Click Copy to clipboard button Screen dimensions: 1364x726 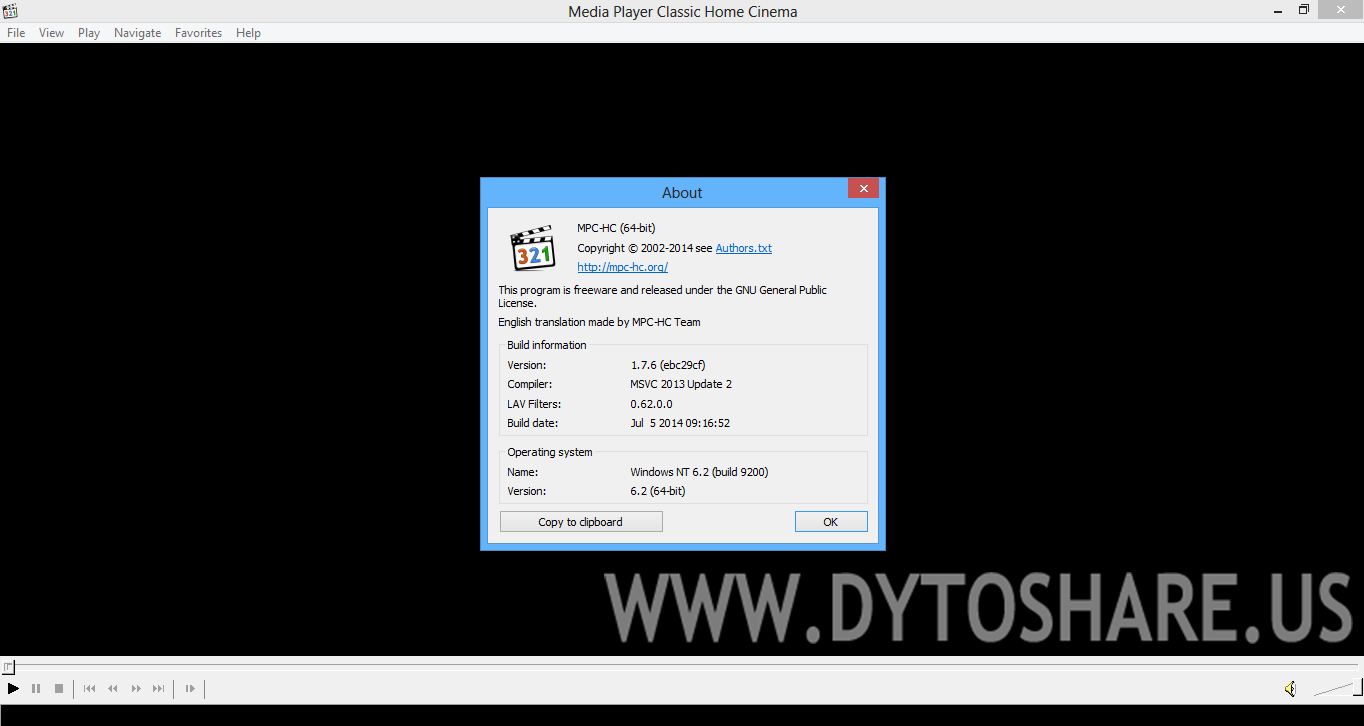[x=581, y=522]
